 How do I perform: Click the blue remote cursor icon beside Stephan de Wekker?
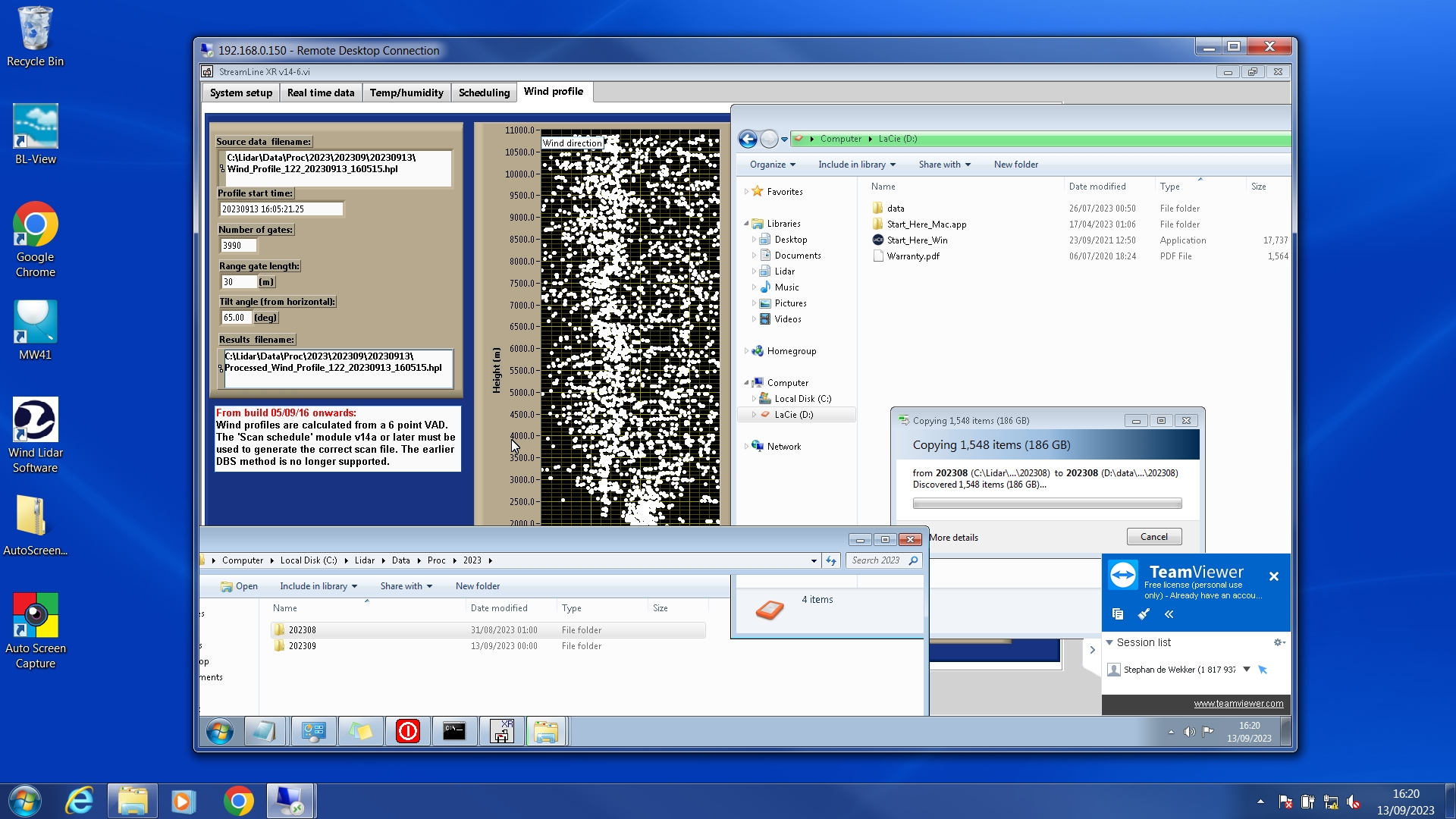pos(1263,670)
